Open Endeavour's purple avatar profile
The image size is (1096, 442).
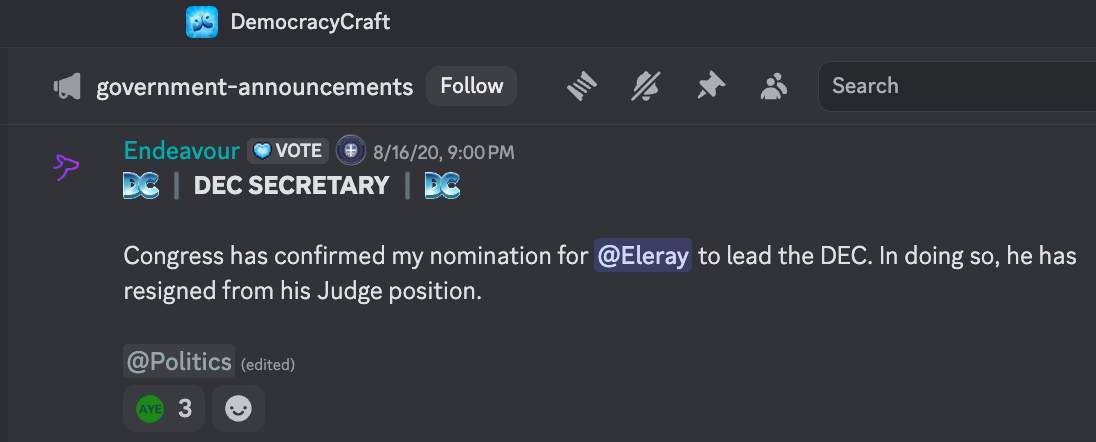pyautogui.click(x=66, y=167)
